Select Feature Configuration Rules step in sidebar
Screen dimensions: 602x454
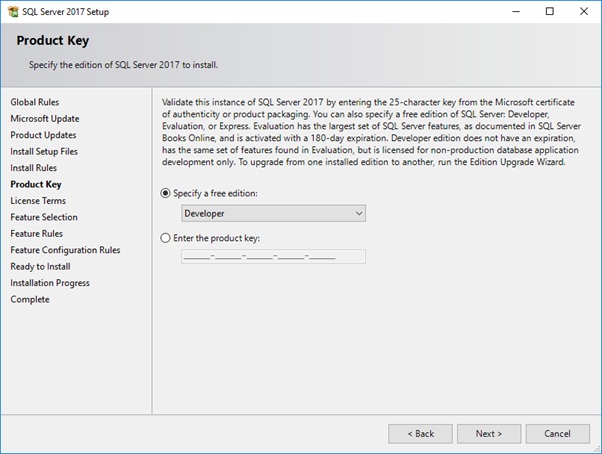[x=65, y=250]
